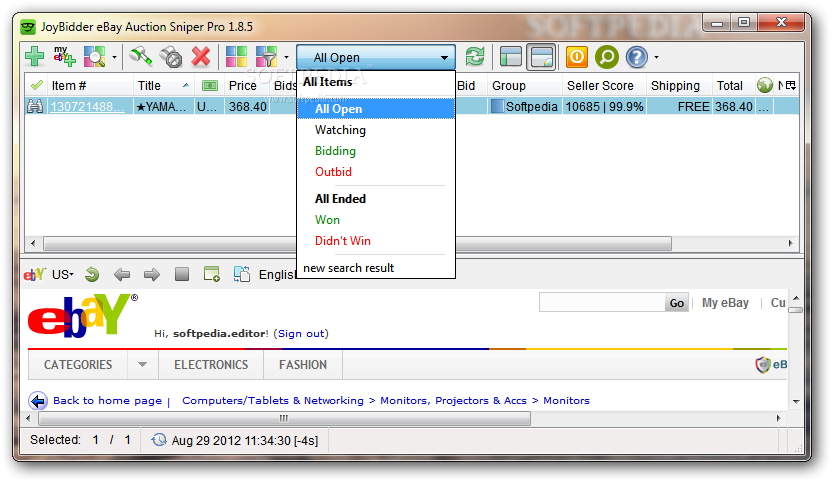832x482 pixels.
Task: Sort by the Price column header
Action: point(242,85)
